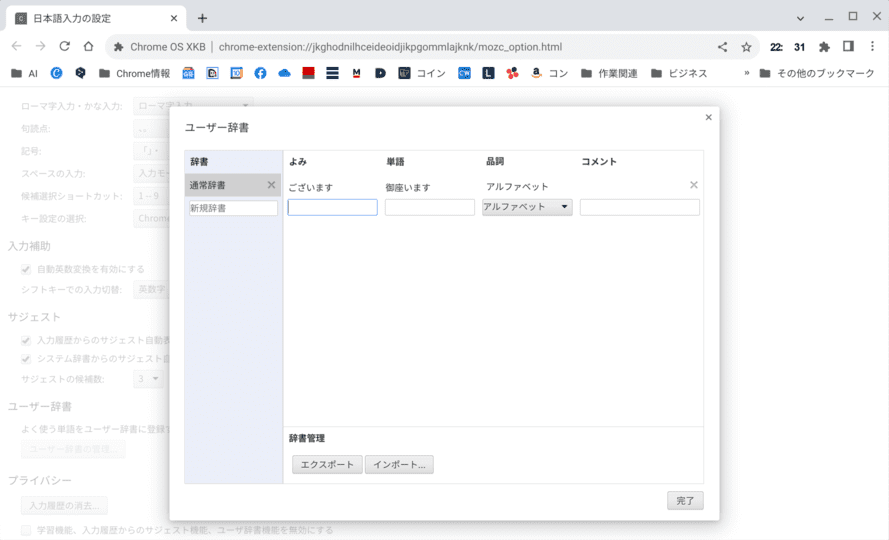Close the 日本語入力の設定 tab

pyautogui.click(x=173, y=18)
